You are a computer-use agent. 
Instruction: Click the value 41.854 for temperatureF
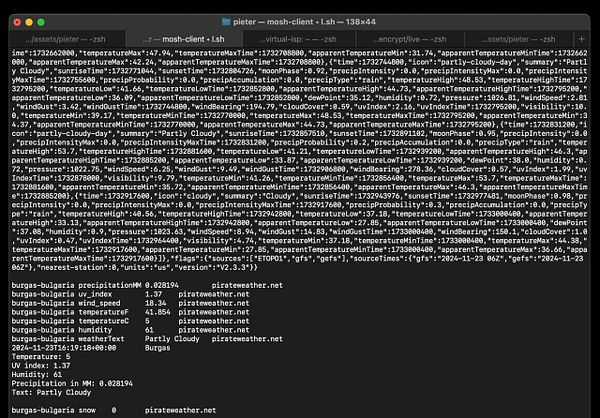158,312
